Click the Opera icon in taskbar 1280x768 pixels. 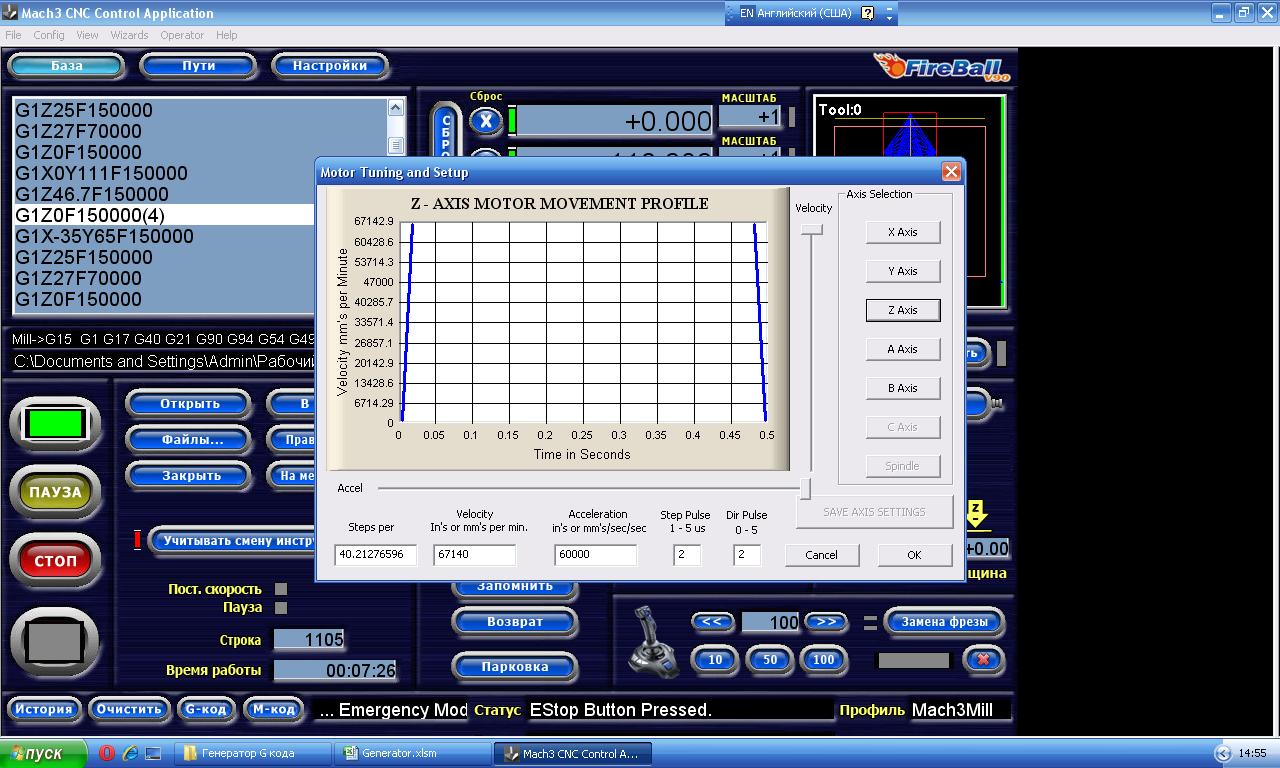click(107, 753)
